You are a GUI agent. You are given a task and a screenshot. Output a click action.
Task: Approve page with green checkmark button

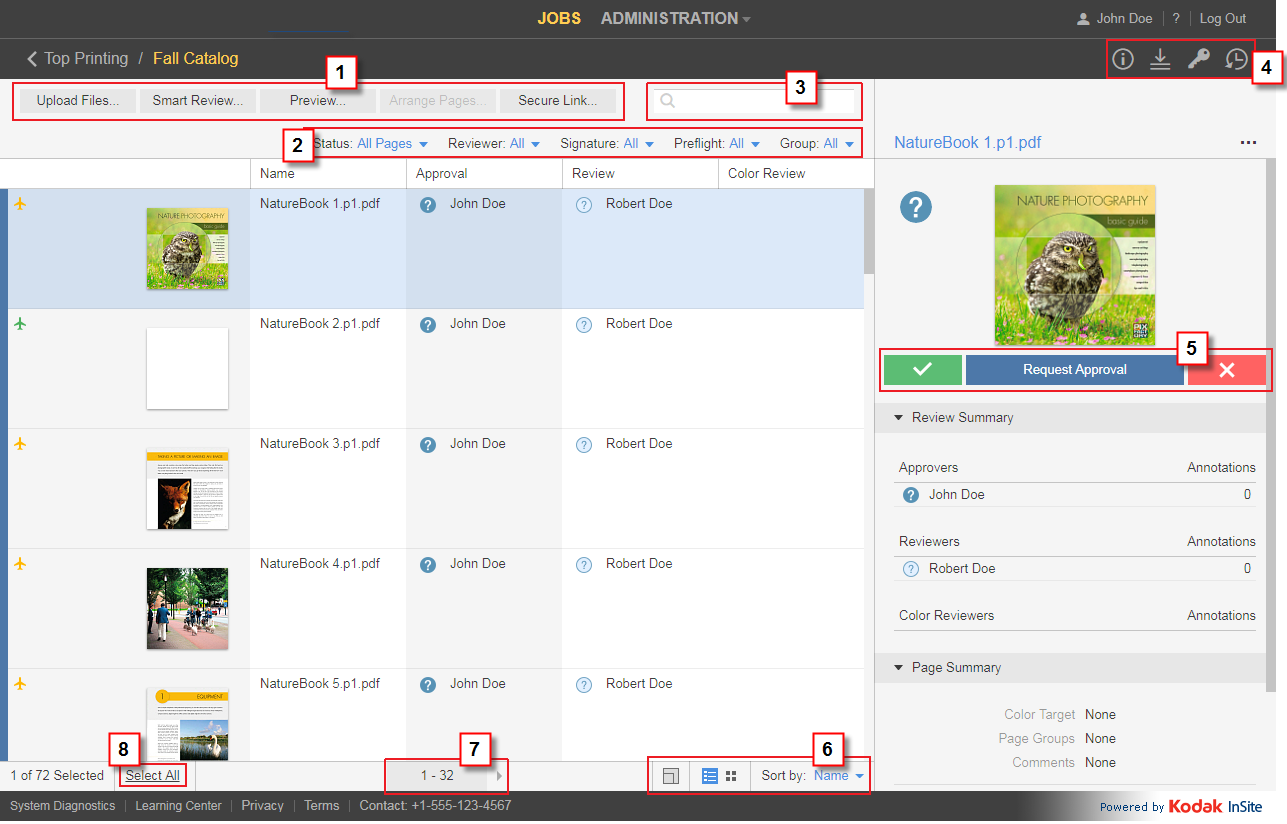[x=922, y=370]
